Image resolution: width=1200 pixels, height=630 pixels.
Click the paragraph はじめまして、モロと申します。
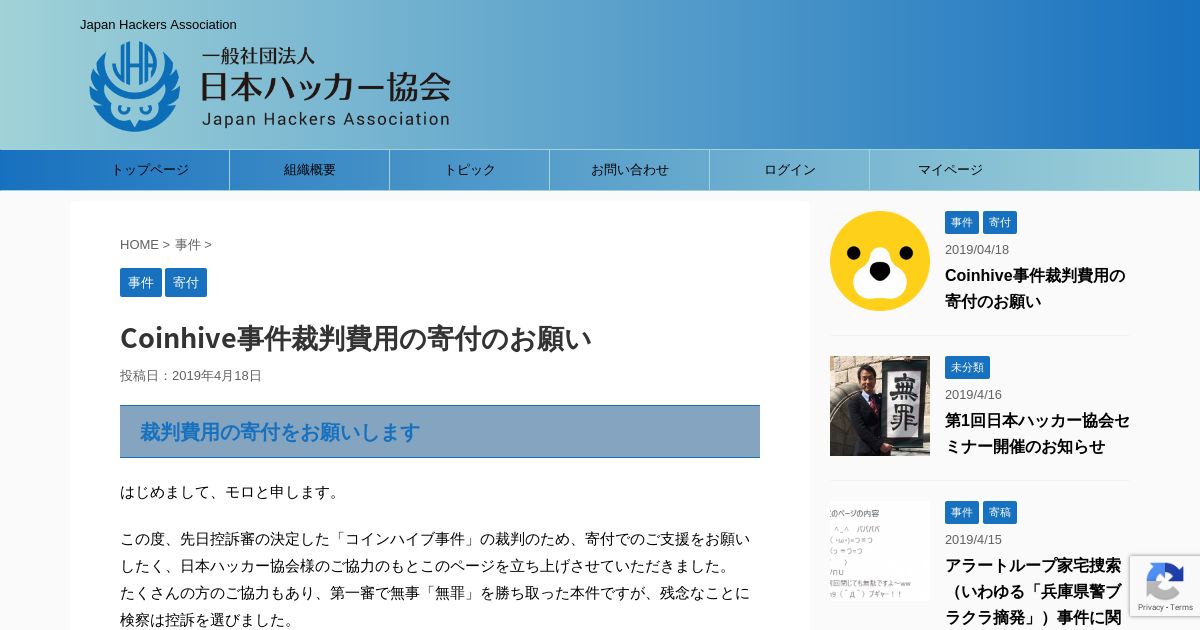tap(232, 492)
